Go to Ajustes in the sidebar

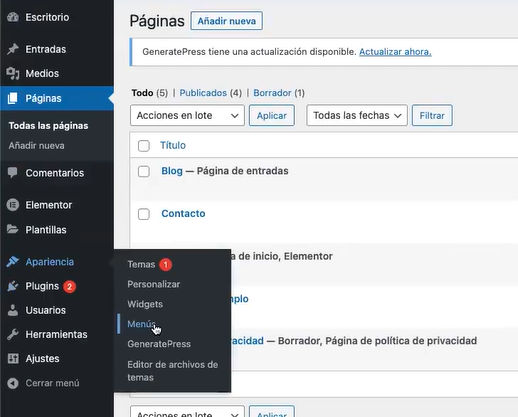click(42, 358)
